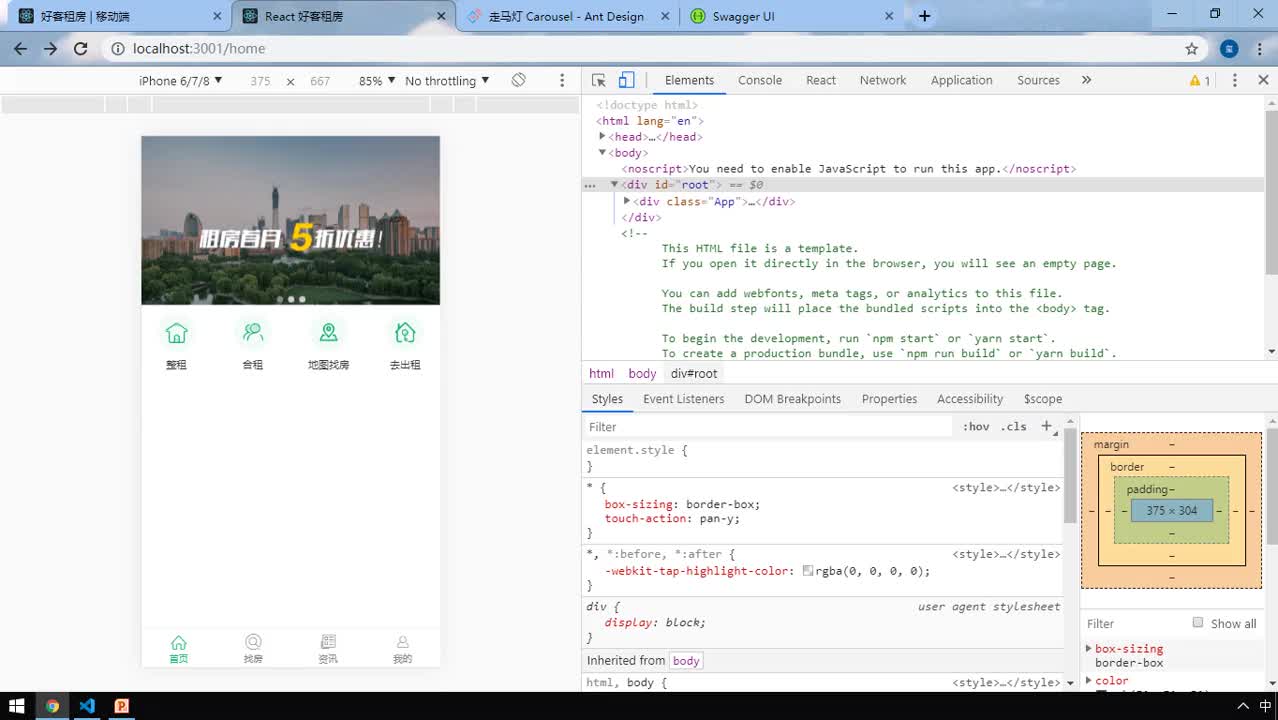Open the Accessibility pane

tap(970, 399)
